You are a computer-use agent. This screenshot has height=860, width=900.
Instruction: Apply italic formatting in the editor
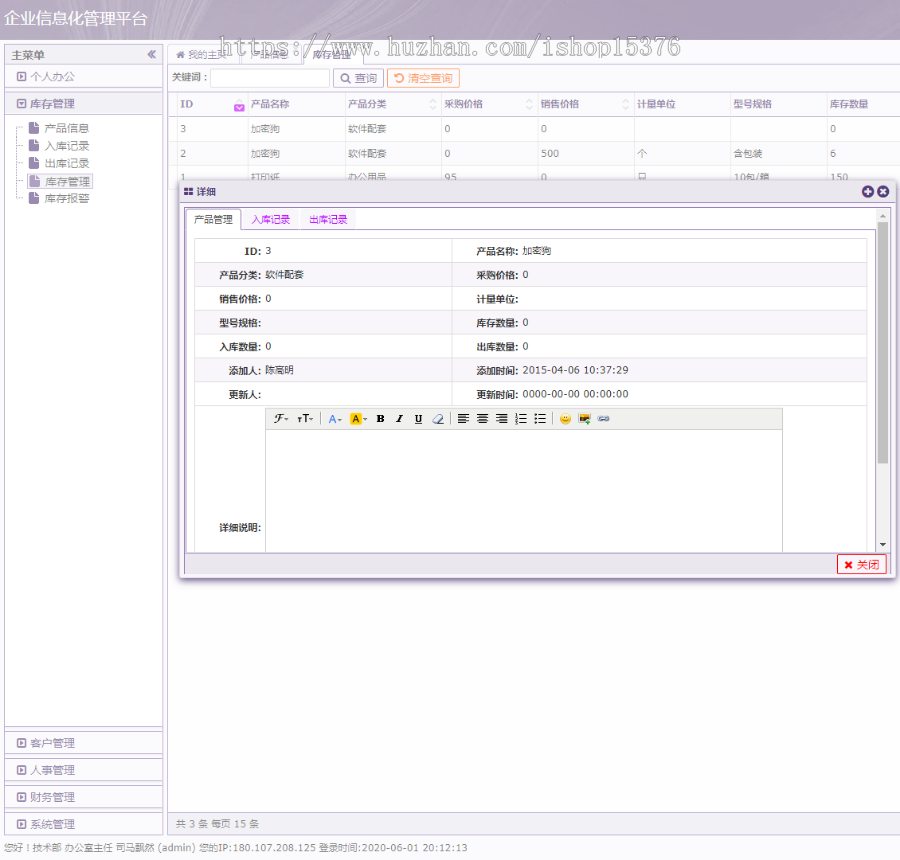click(398, 419)
